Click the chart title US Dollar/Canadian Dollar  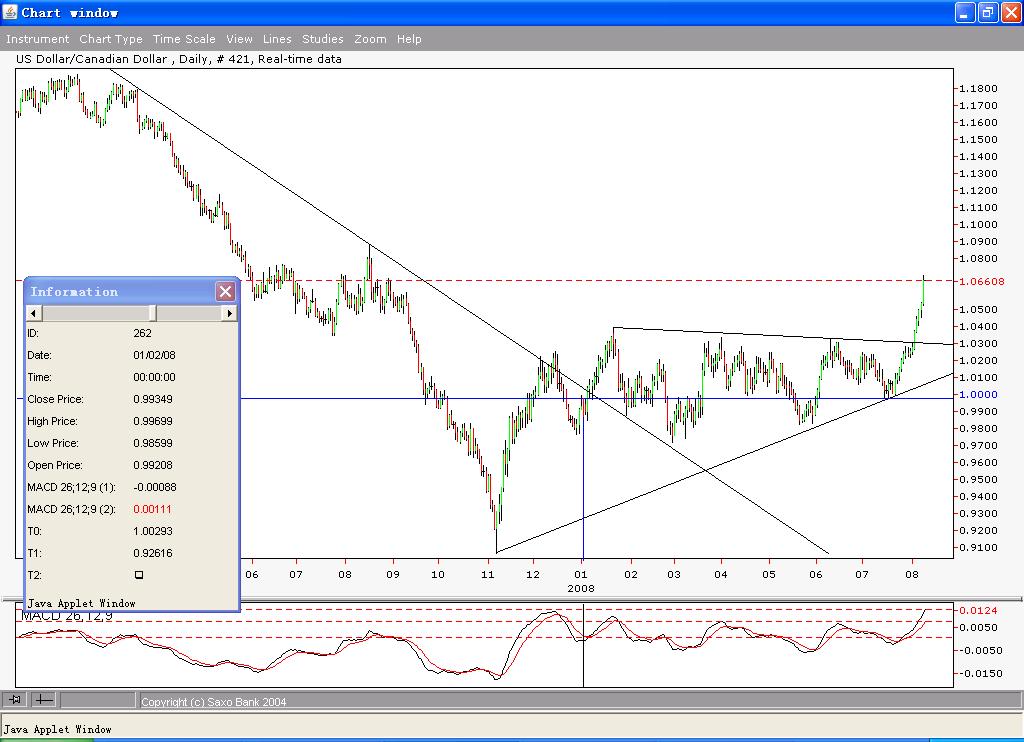tap(91, 59)
